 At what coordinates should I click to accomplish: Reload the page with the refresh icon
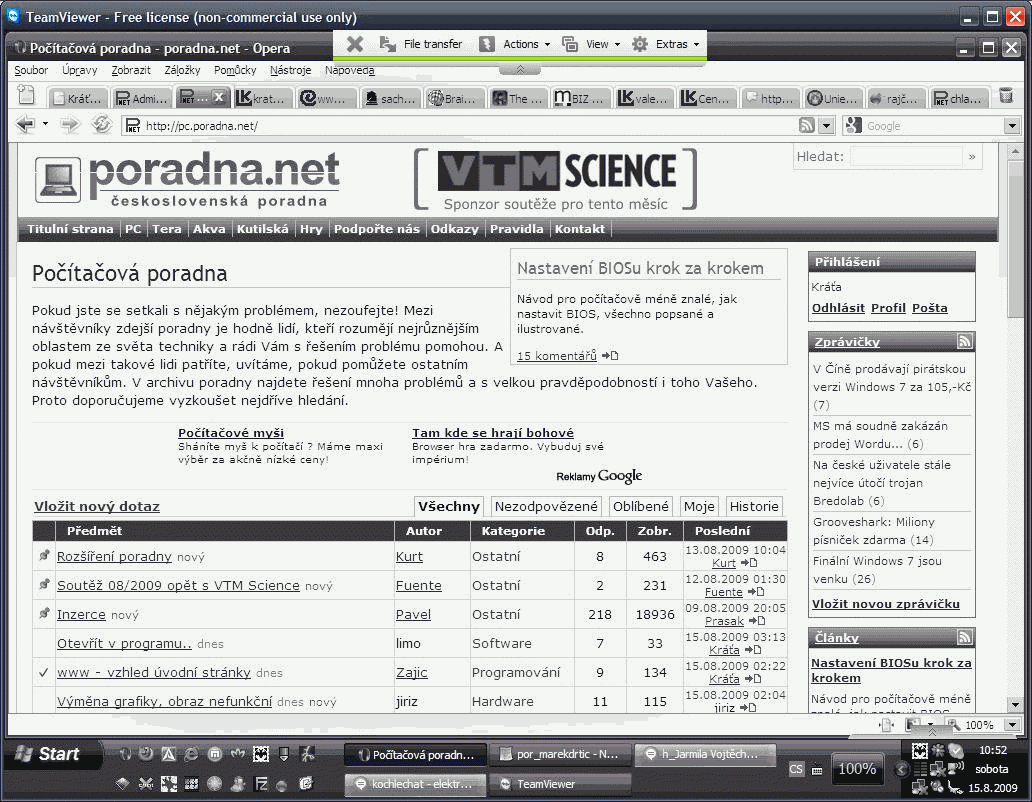click(x=101, y=124)
